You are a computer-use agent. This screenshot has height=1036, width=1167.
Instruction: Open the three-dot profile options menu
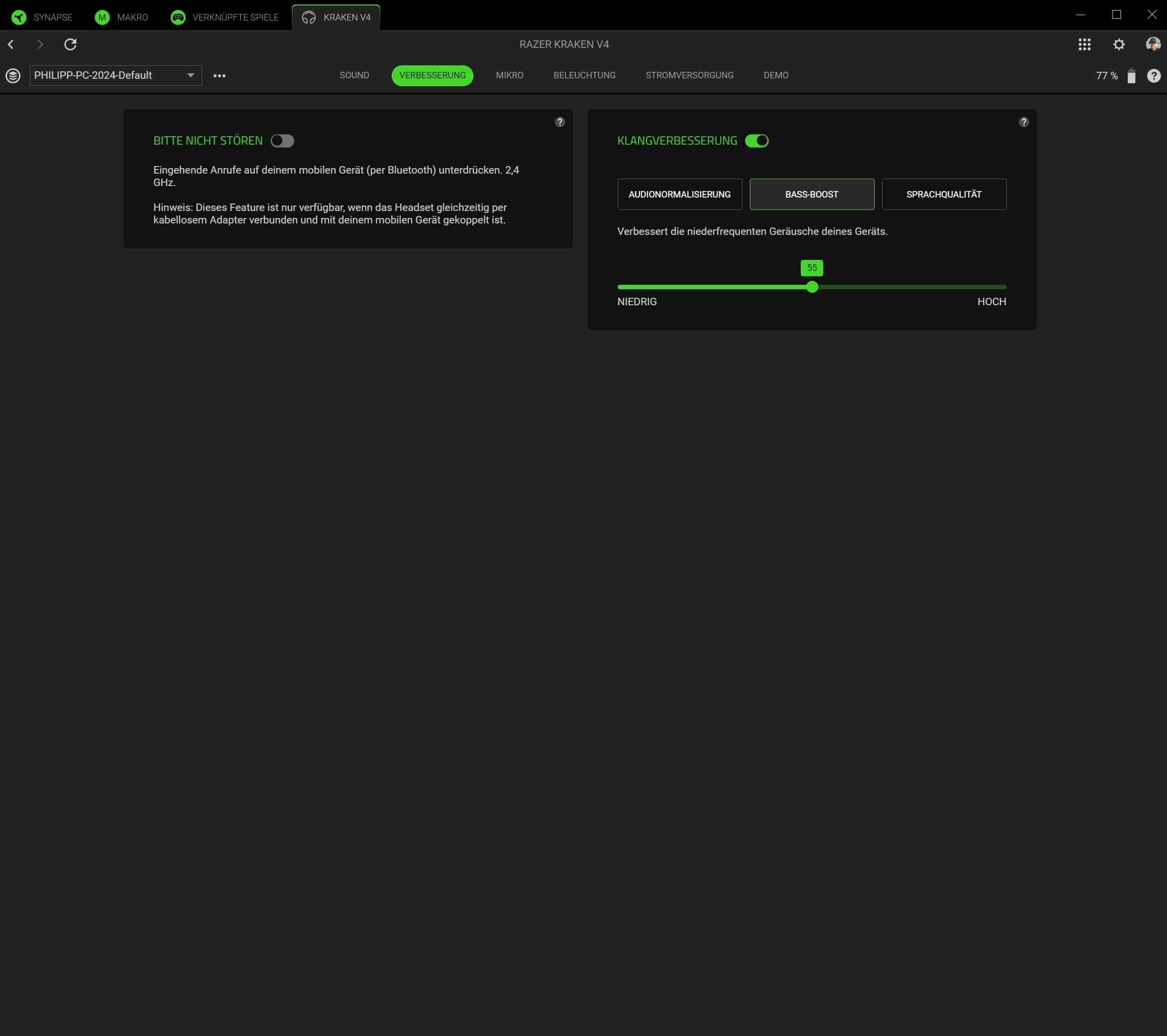[219, 75]
